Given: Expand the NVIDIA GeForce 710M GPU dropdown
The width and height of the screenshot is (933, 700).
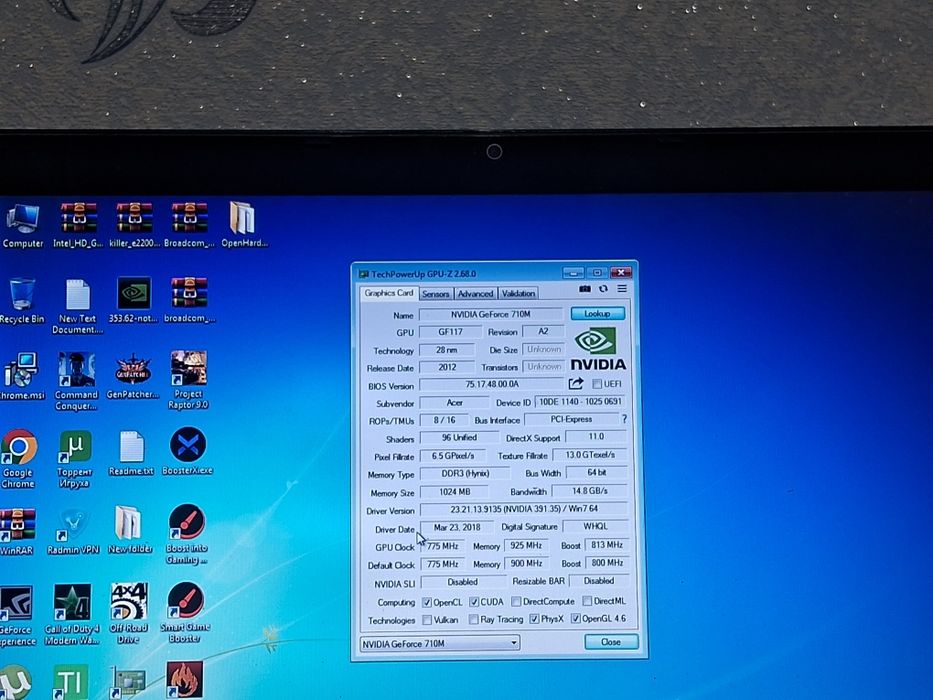Looking at the screenshot, I should pos(440,643).
